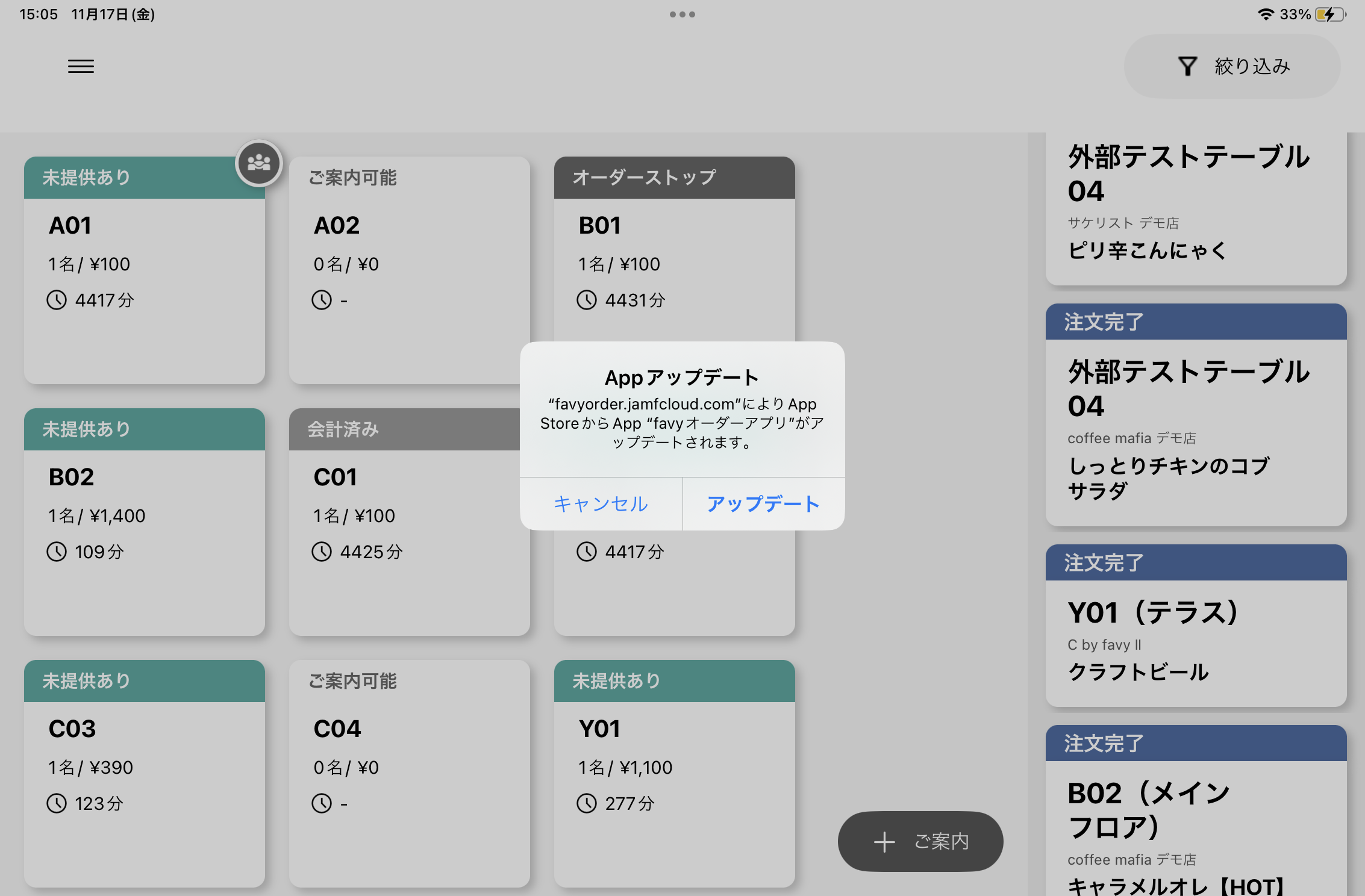This screenshot has width=1365, height=896.
Task: Open the しっとりチキンのコブサラダ order card
Action: pos(1195,415)
